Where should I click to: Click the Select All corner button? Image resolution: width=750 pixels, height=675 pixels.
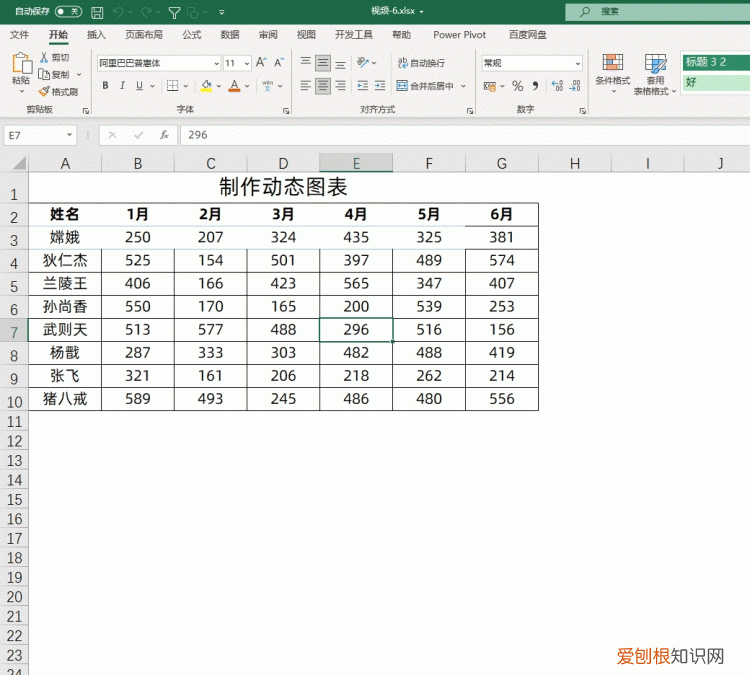coord(18,164)
